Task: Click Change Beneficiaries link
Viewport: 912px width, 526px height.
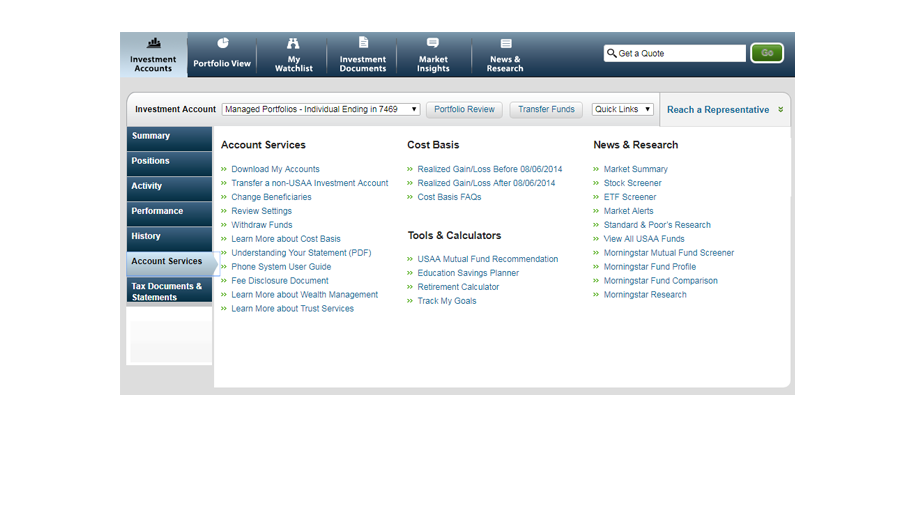Action: [x=271, y=197]
